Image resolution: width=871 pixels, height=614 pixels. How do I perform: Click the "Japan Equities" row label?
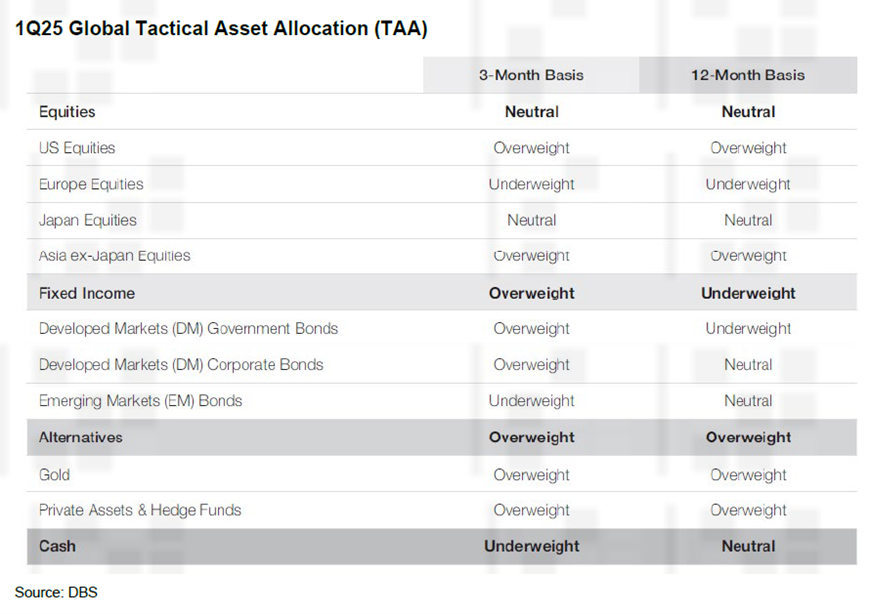[88, 220]
